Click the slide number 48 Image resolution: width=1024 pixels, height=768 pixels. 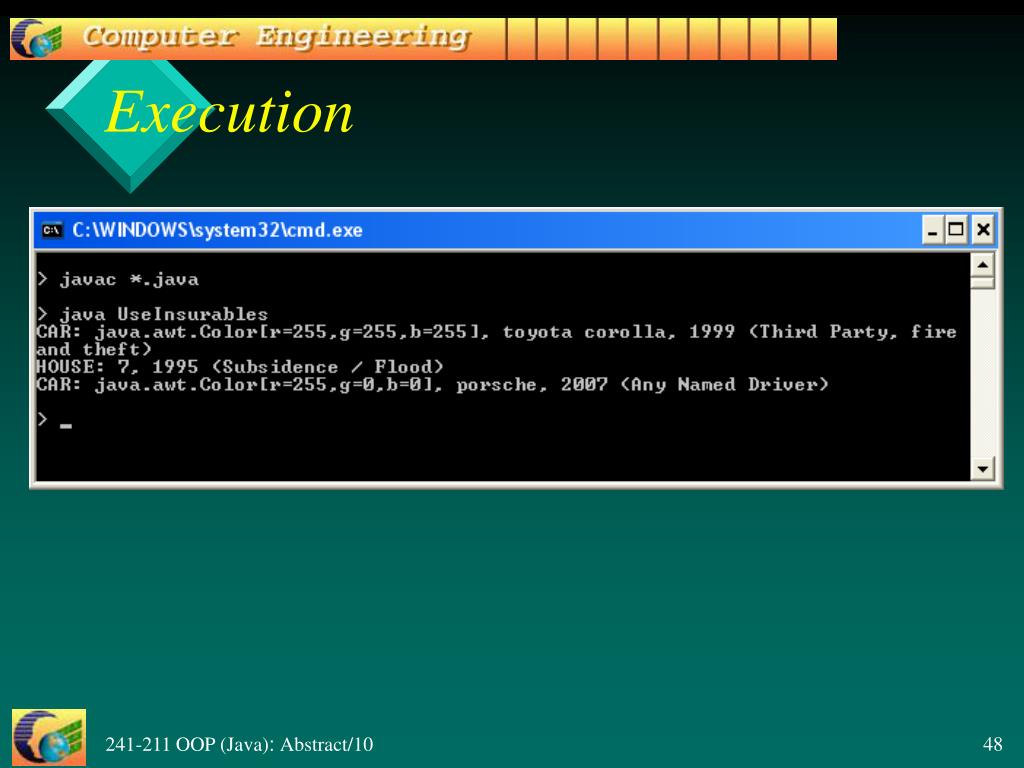pos(992,744)
